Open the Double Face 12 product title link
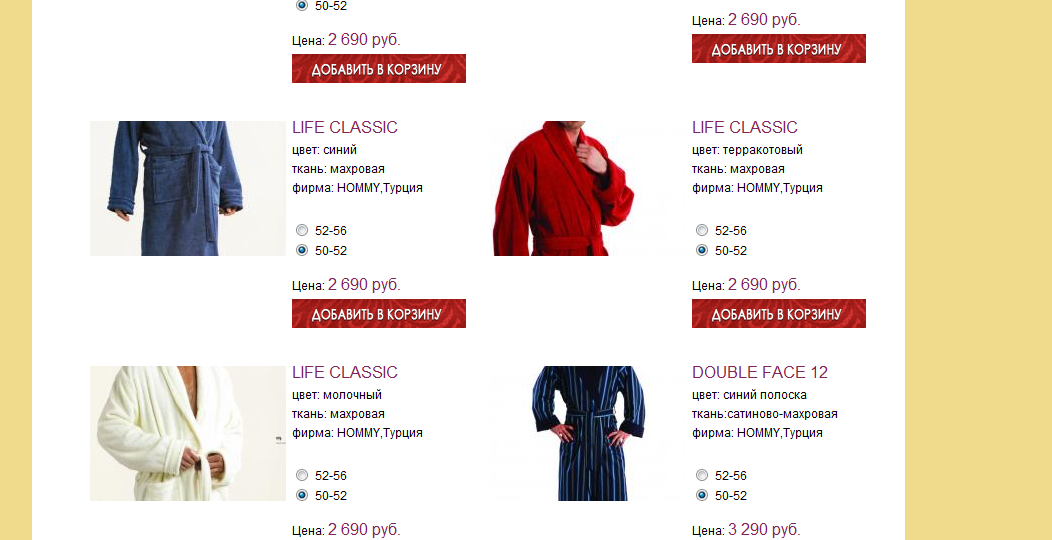 pos(759,372)
